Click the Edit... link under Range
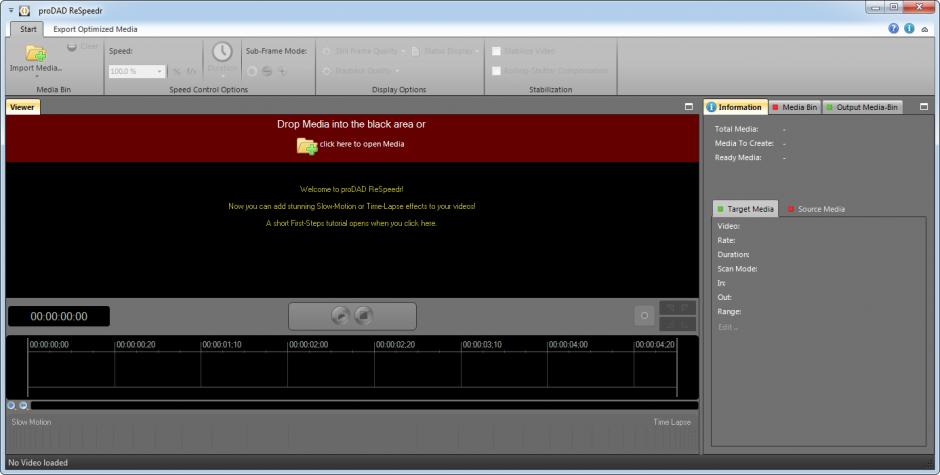 pyautogui.click(x=728, y=327)
